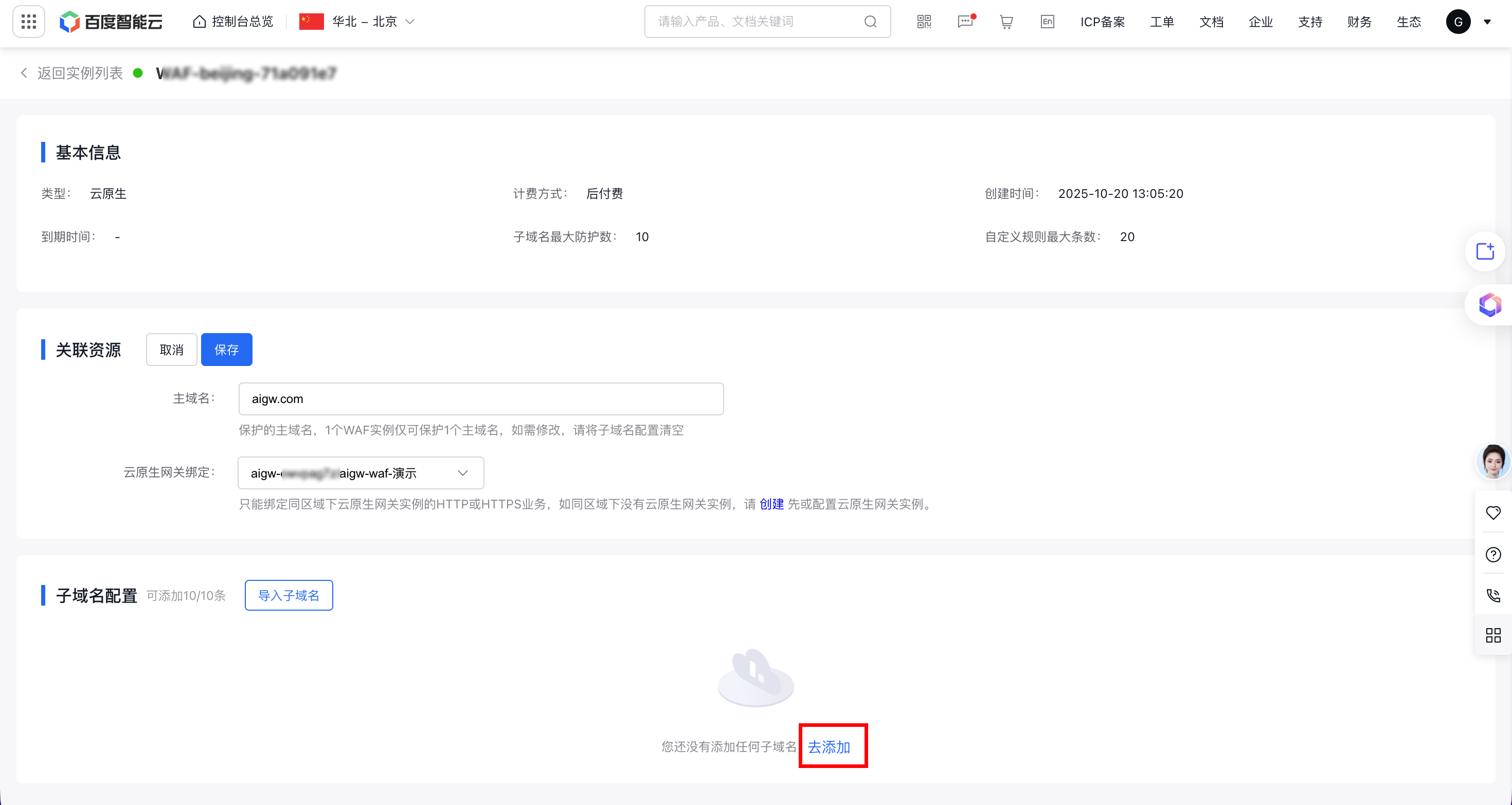Open the help question mark icon
1512x805 pixels.
tap(1492, 555)
